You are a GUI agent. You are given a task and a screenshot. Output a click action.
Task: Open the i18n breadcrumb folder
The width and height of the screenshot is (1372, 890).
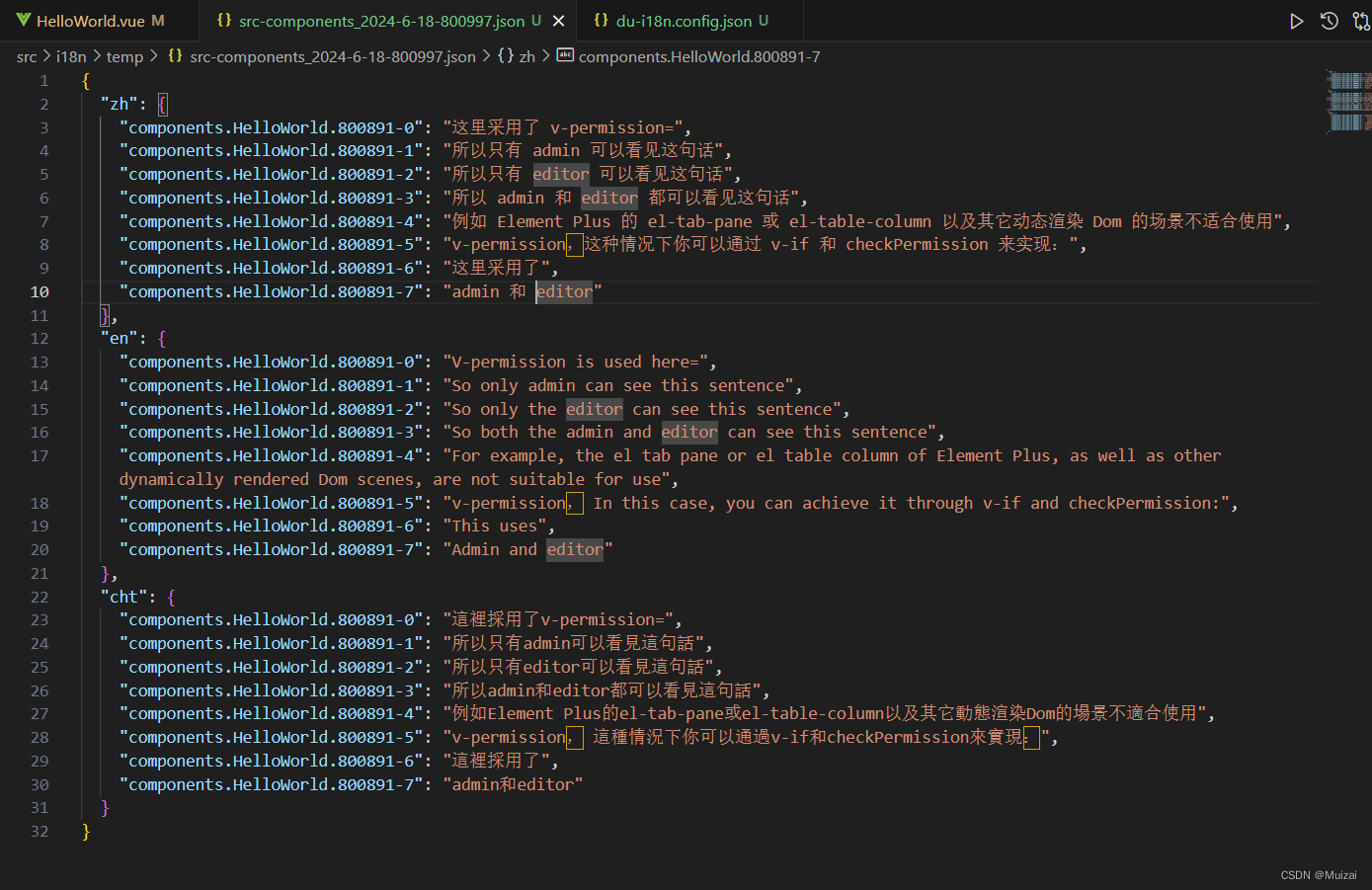pos(71,57)
